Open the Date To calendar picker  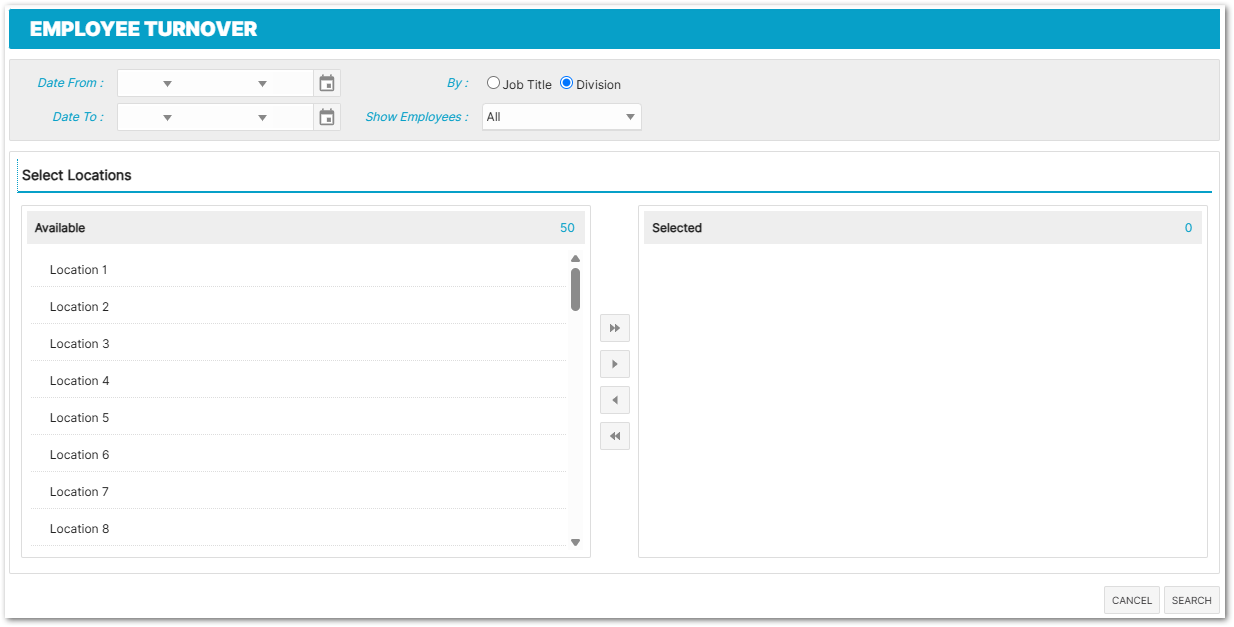pos(327,118)
